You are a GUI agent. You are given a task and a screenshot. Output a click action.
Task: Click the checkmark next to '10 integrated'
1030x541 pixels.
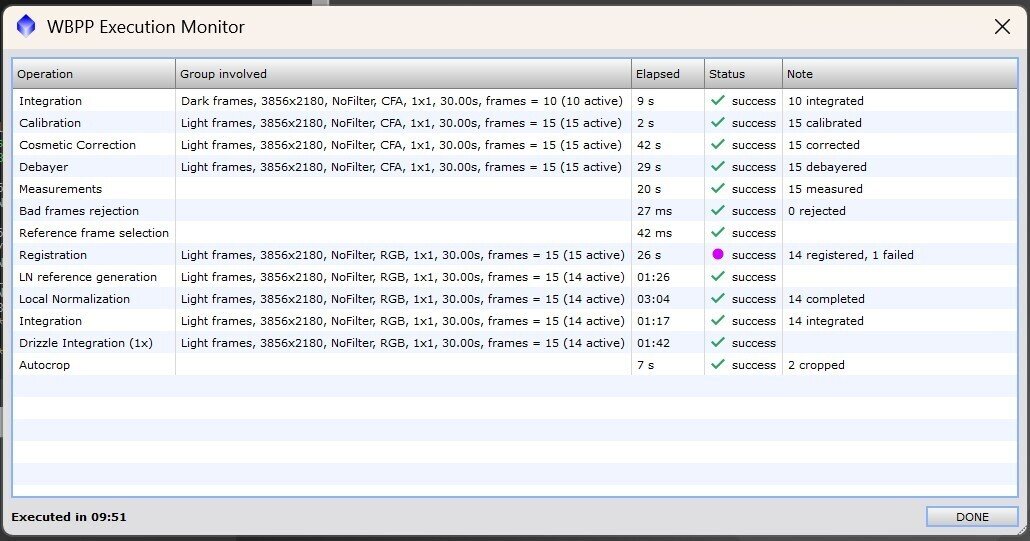pos(718,100)
